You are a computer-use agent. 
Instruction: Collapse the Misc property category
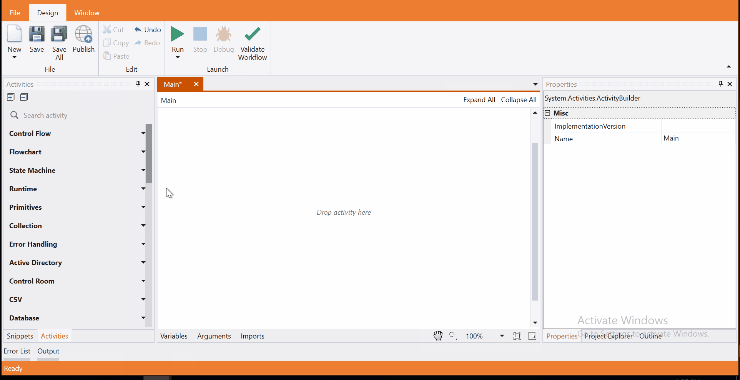[547, 113]
